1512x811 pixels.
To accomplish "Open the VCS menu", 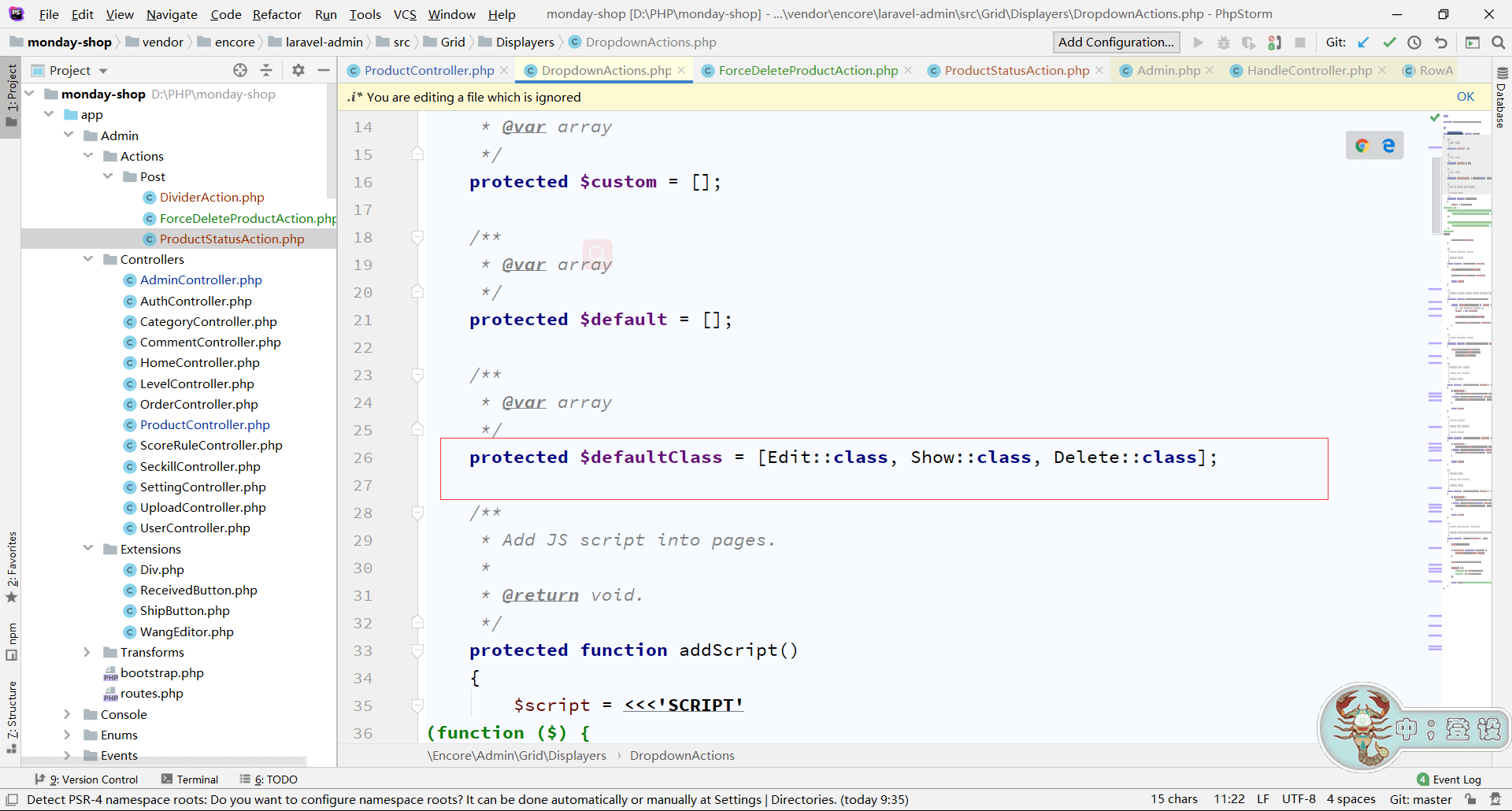I will click(x=405, y=14).
